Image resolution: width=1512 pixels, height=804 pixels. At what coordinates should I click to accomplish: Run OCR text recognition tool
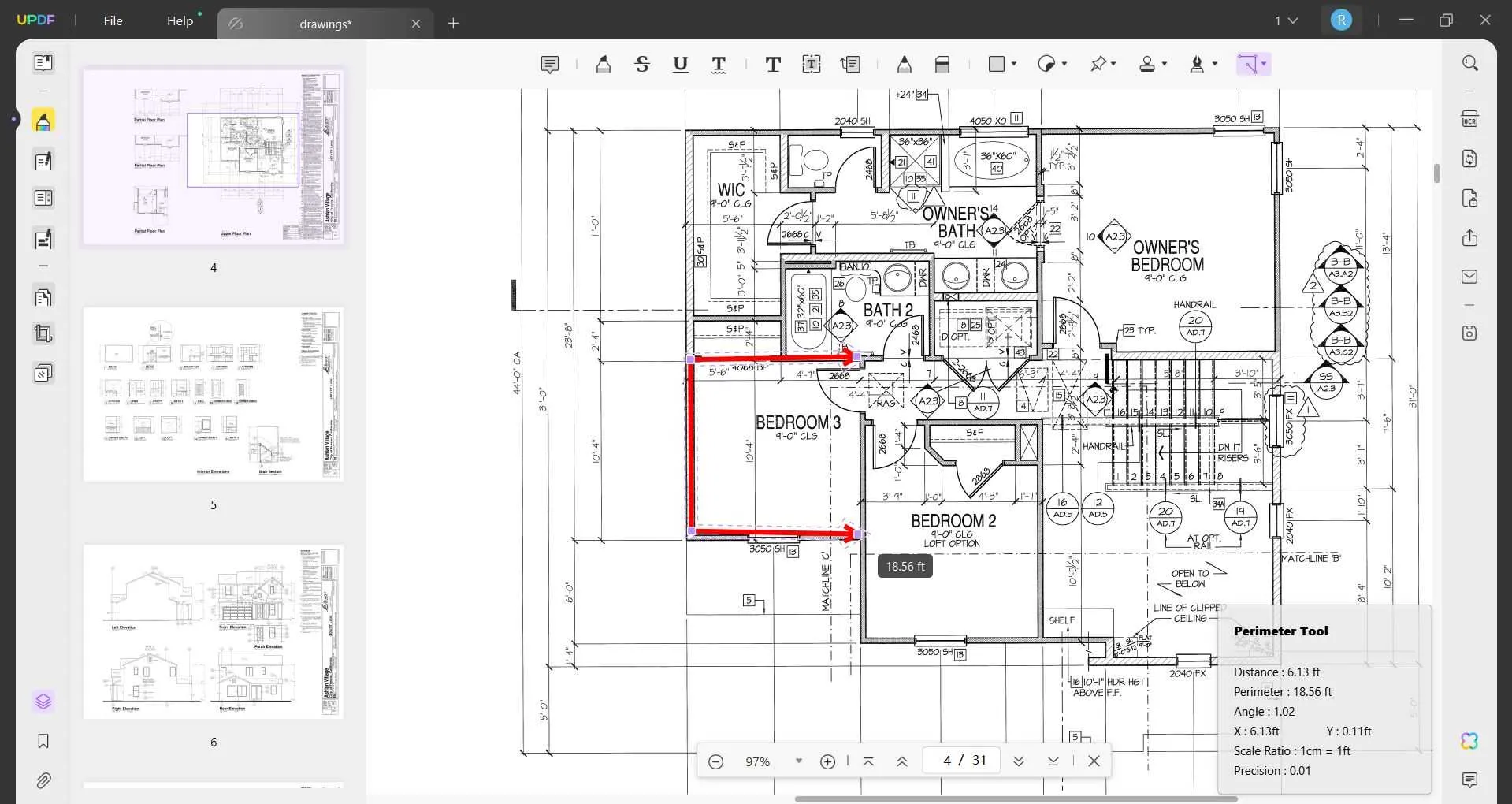(1469, 119)
